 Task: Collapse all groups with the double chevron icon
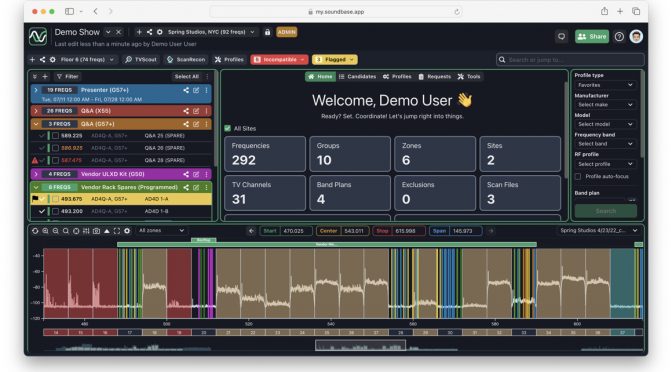tap(35, 76)
